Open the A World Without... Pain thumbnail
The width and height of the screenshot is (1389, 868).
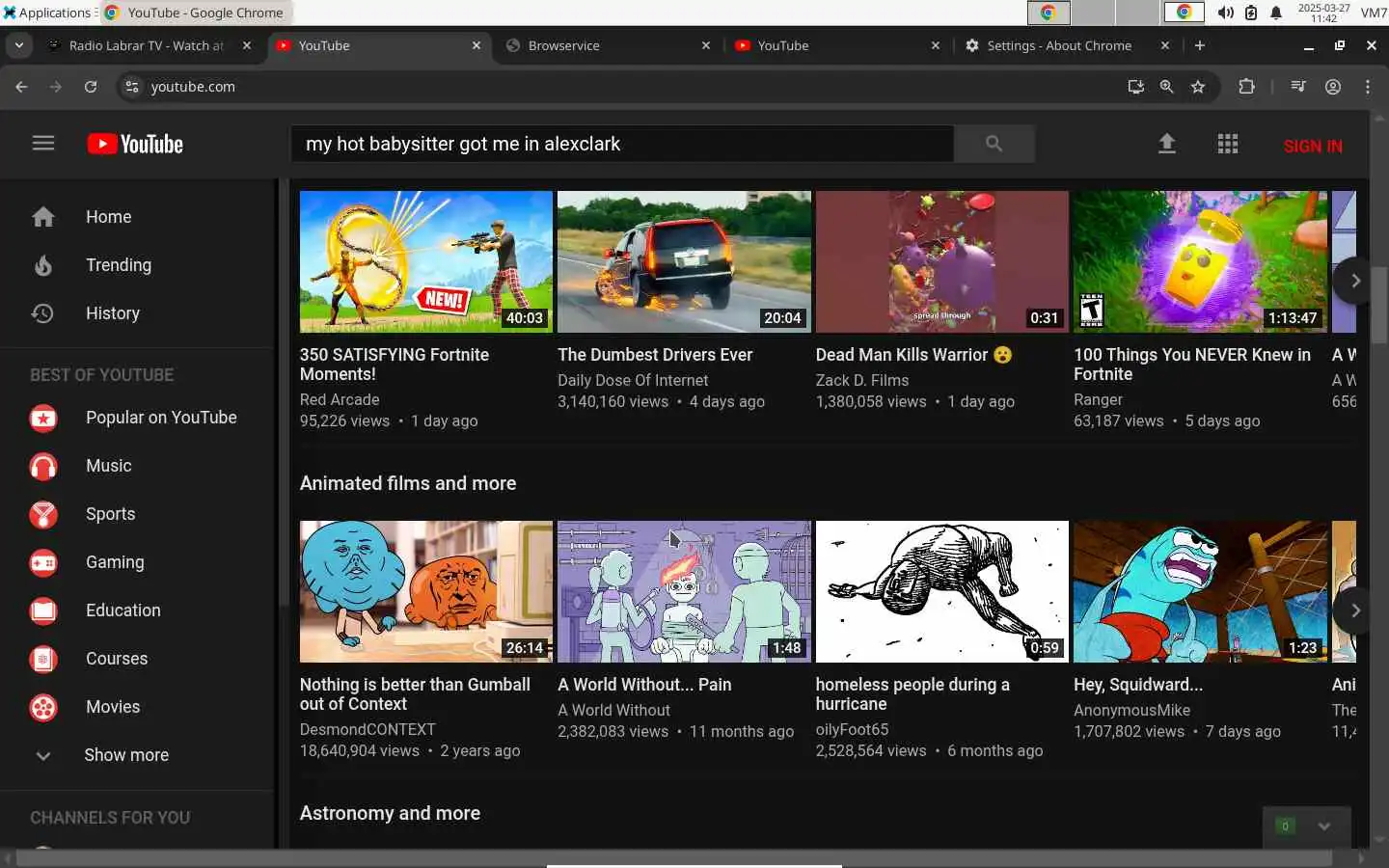point(684,591)
